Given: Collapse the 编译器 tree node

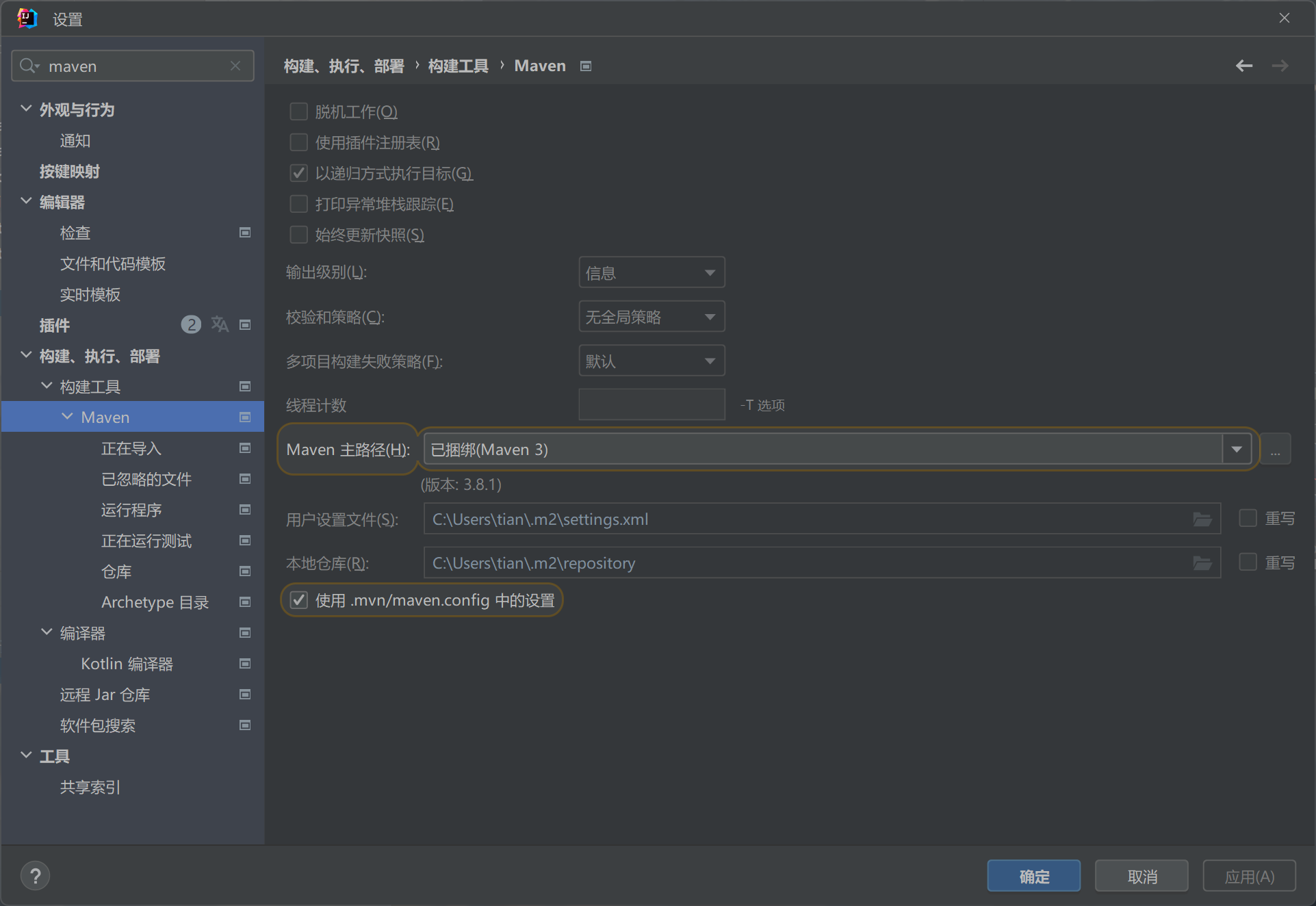Looking at the screenshot, I should pos(47,632).
